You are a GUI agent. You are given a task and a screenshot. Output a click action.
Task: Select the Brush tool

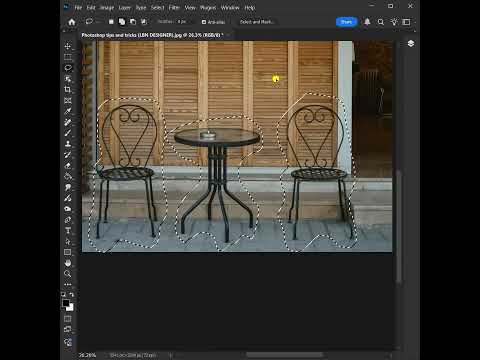click(68, 133)
